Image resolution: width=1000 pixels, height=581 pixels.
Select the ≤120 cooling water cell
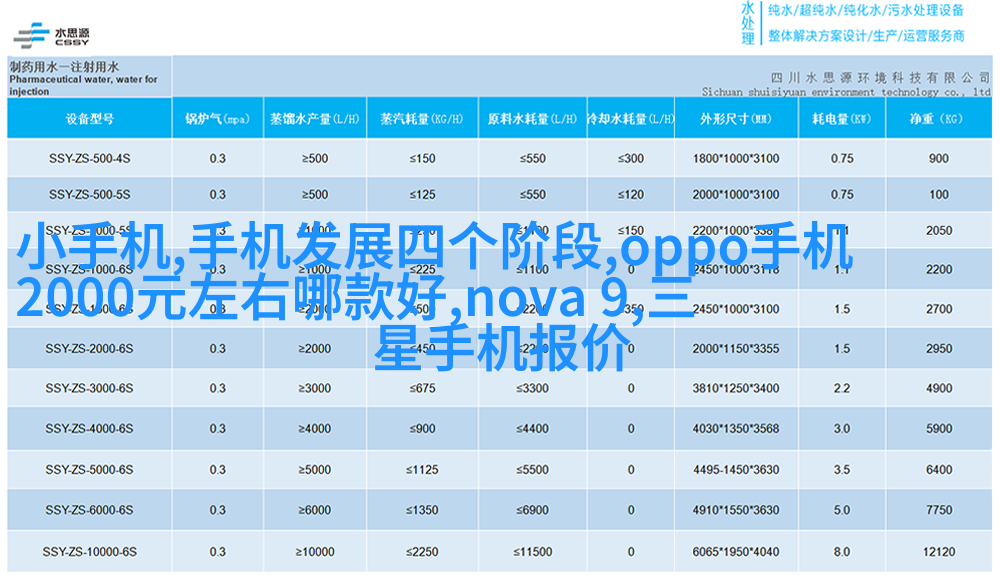coord(631,195)
